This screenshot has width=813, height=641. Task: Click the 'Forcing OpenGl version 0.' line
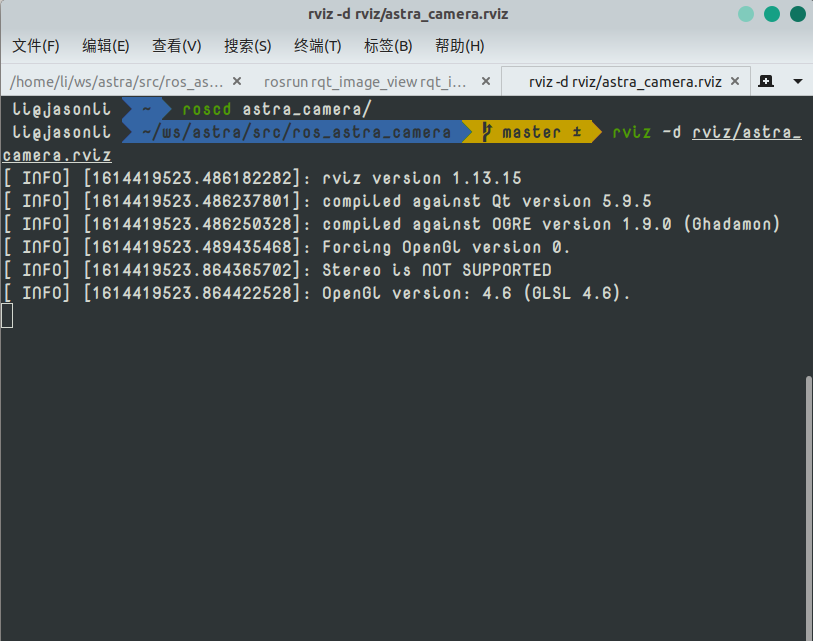click(446, 247)
